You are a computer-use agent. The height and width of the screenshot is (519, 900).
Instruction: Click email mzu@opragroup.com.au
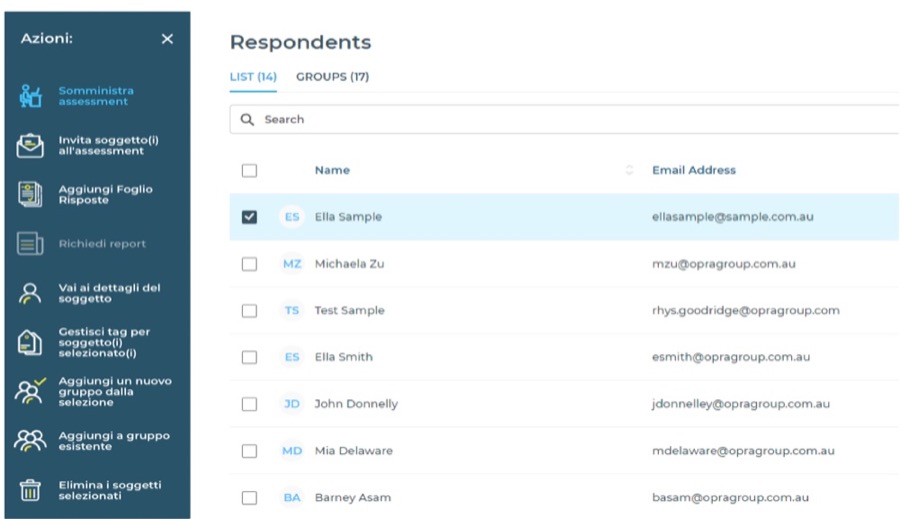coord(724,264)
